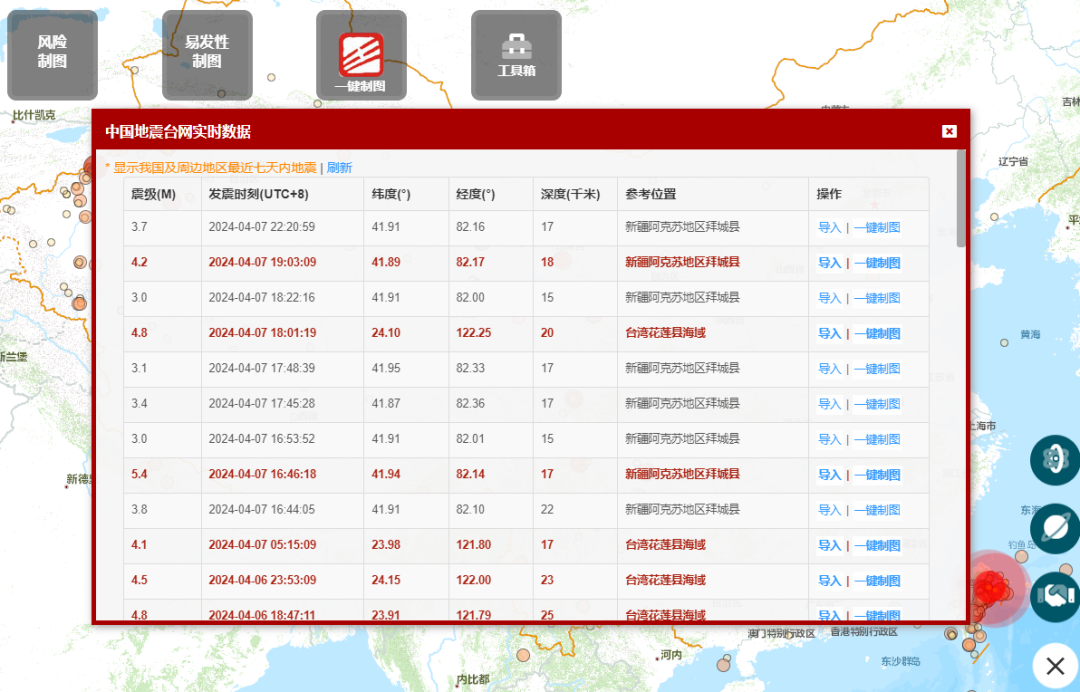Click 台湾花莲县海域 in the 05:15:09 row
This screenshot has width=1080, height=692.
point(665,545)
